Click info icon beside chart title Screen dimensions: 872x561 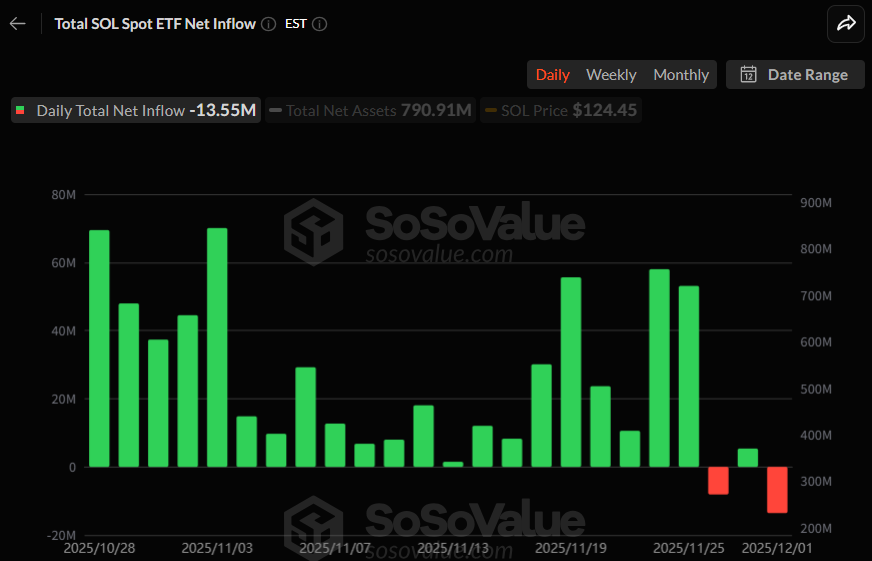pos(268,24)
